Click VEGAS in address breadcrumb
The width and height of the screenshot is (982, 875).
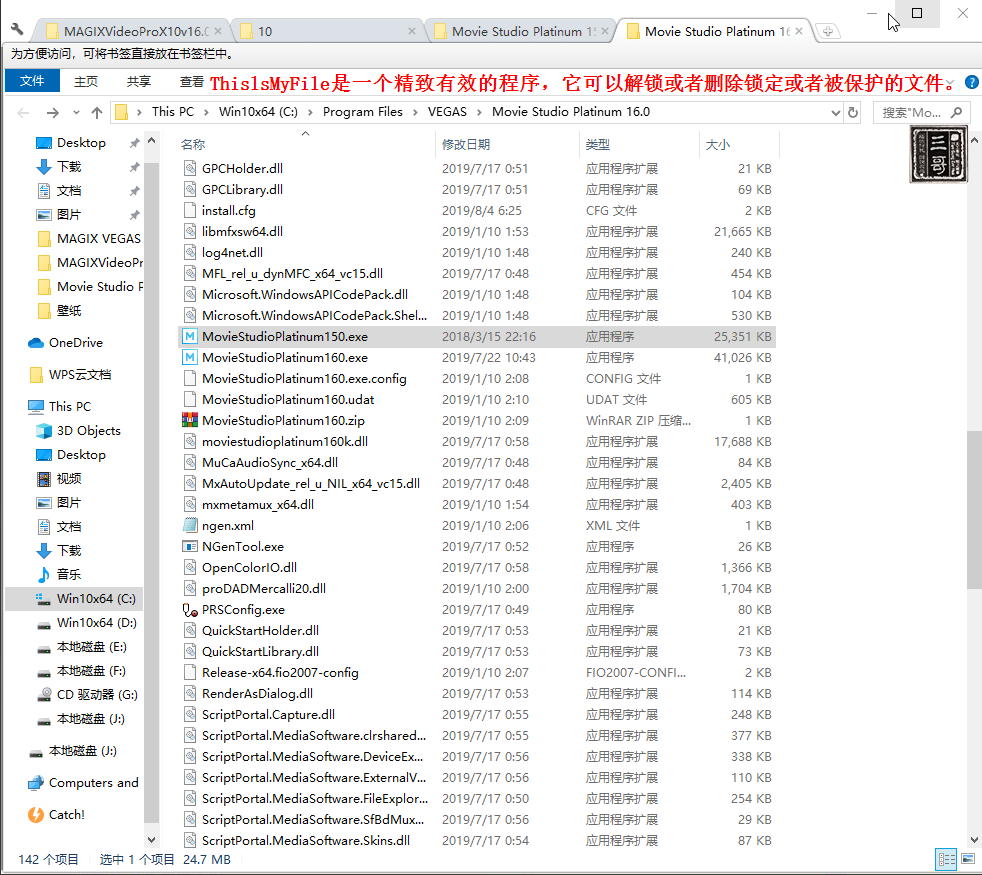tap(447, 112)
